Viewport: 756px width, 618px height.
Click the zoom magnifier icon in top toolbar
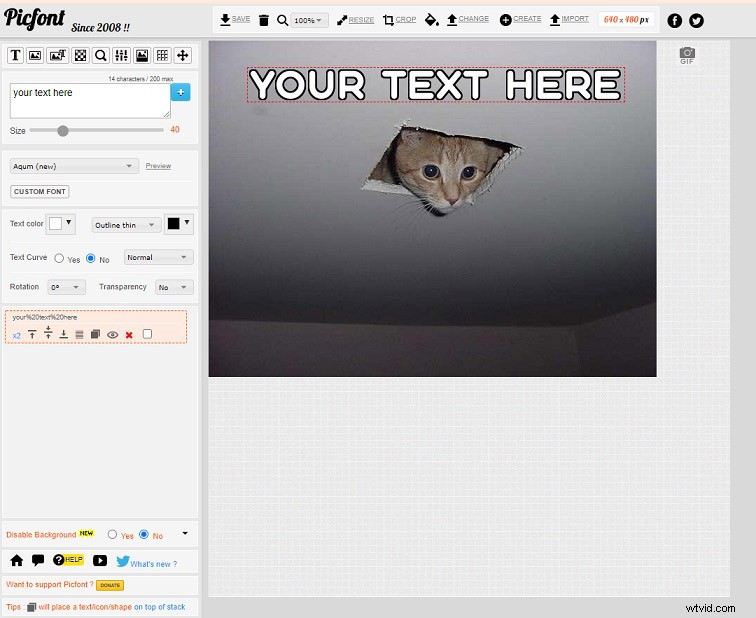tap(283, 20)
